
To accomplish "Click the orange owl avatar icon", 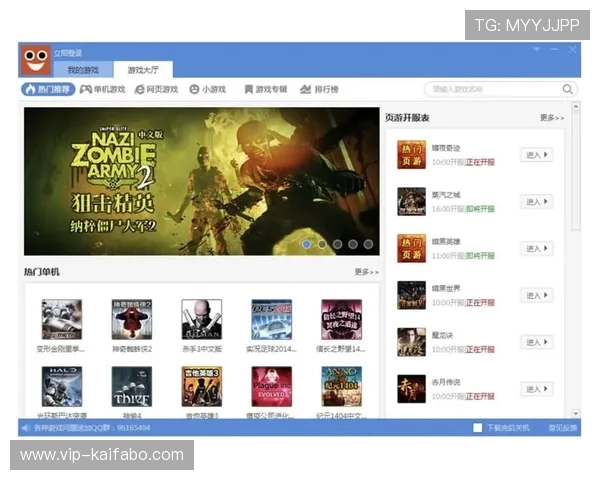I will [x=35, y=59].
